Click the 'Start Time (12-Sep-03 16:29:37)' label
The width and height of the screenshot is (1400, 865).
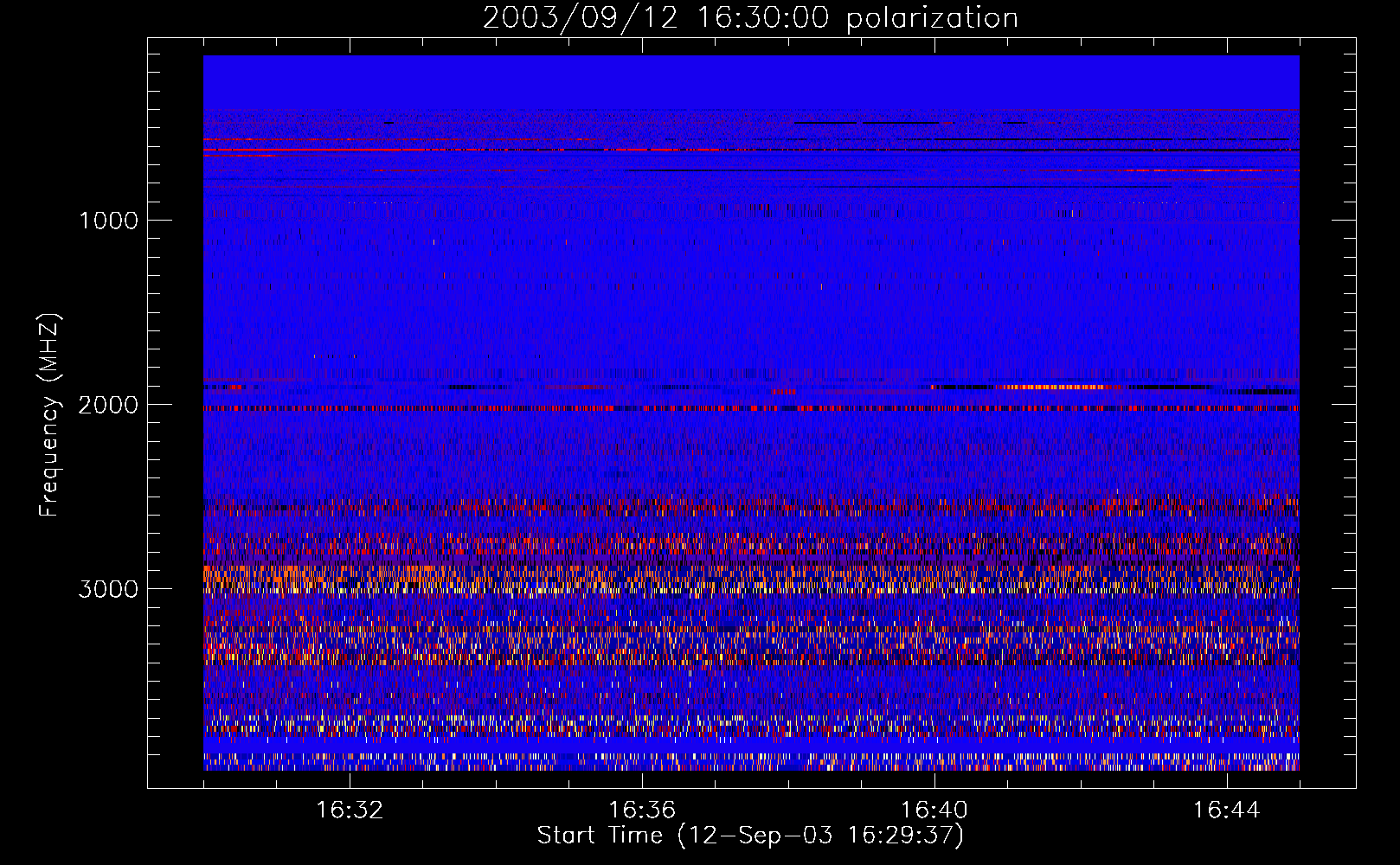[x=750, y=836]
